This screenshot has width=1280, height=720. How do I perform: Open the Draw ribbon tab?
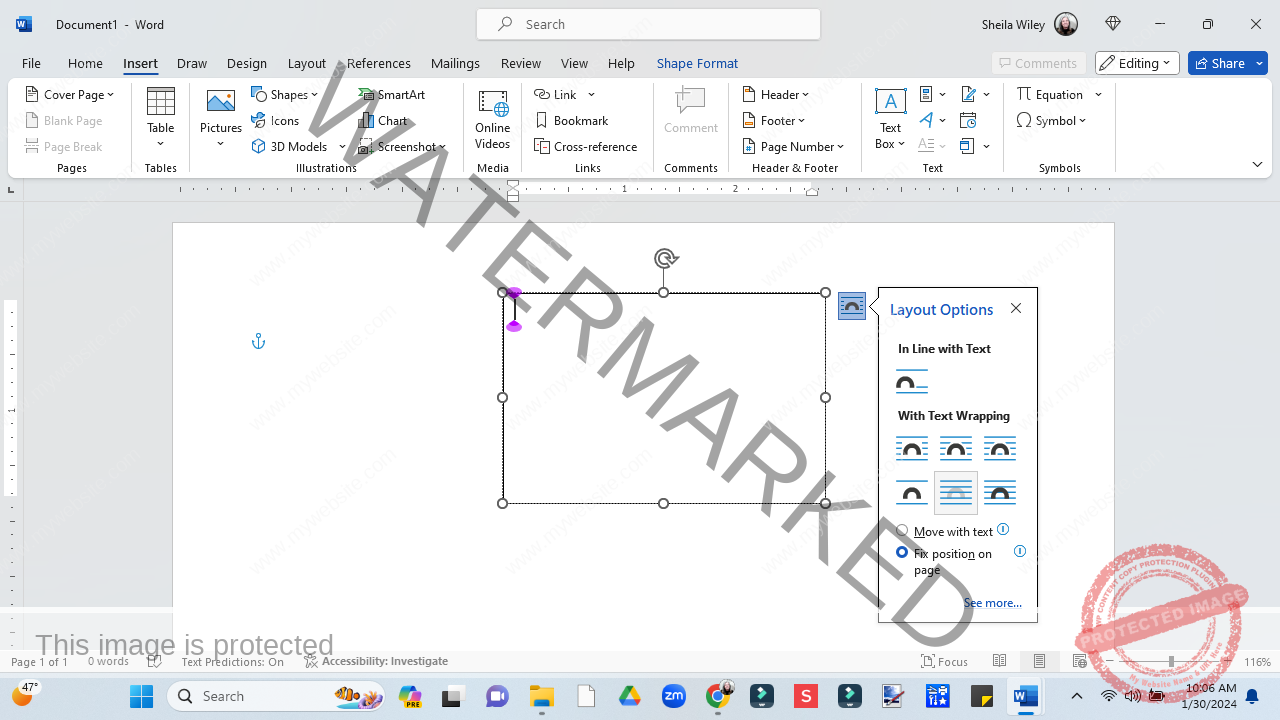point(192,63)
